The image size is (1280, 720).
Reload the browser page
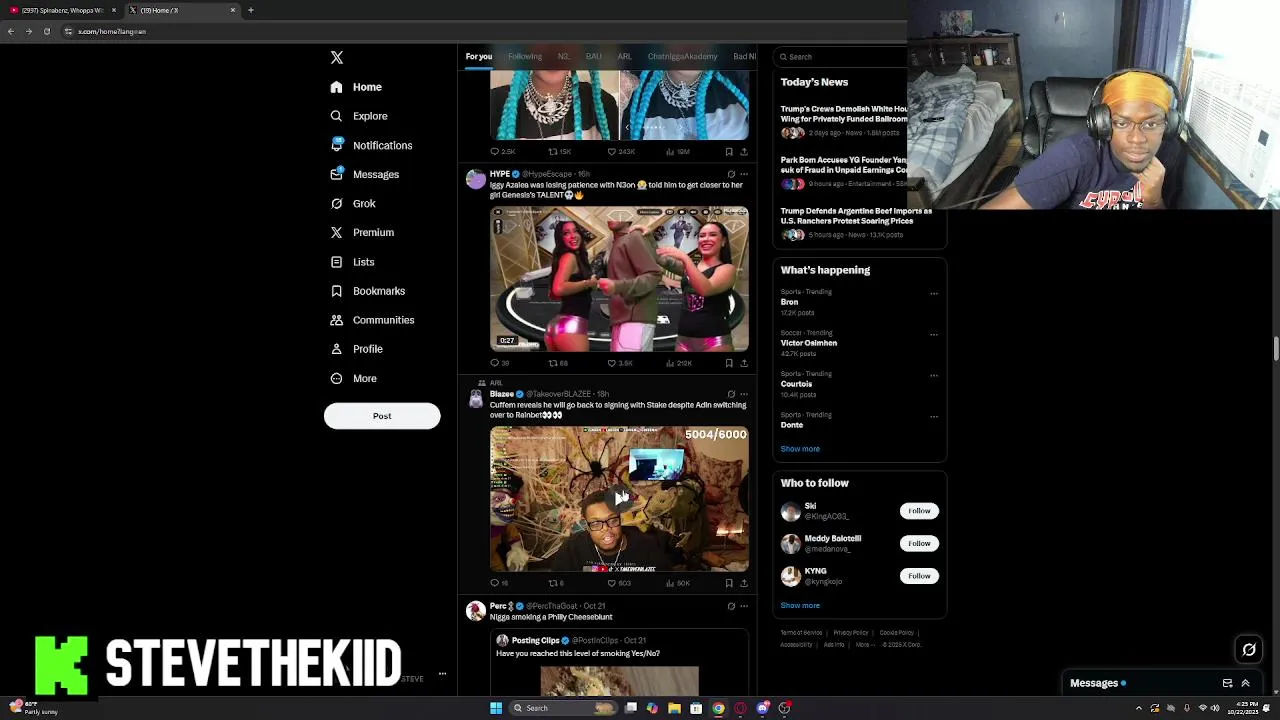pos(46,31)
